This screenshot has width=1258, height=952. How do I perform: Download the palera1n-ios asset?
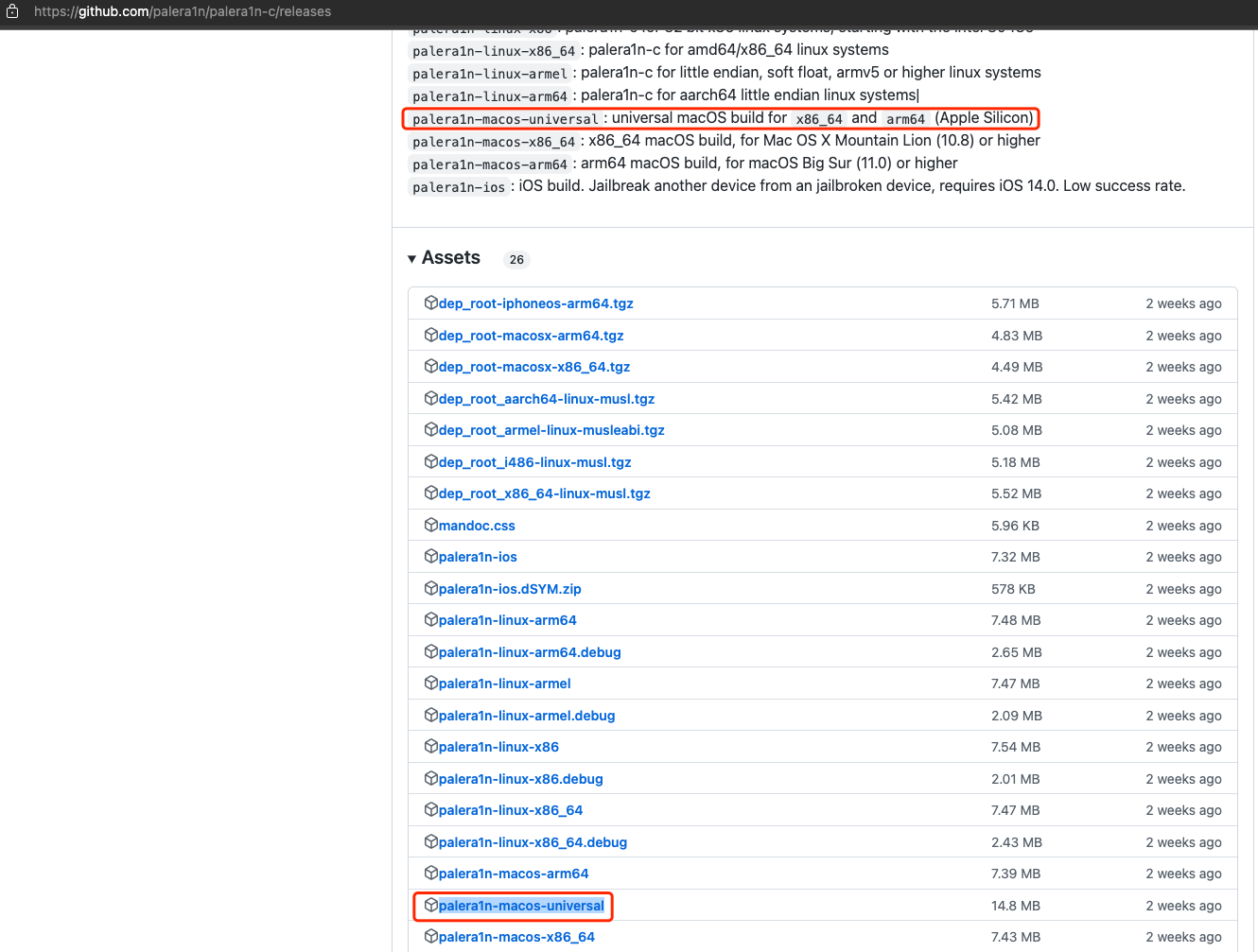478,557
